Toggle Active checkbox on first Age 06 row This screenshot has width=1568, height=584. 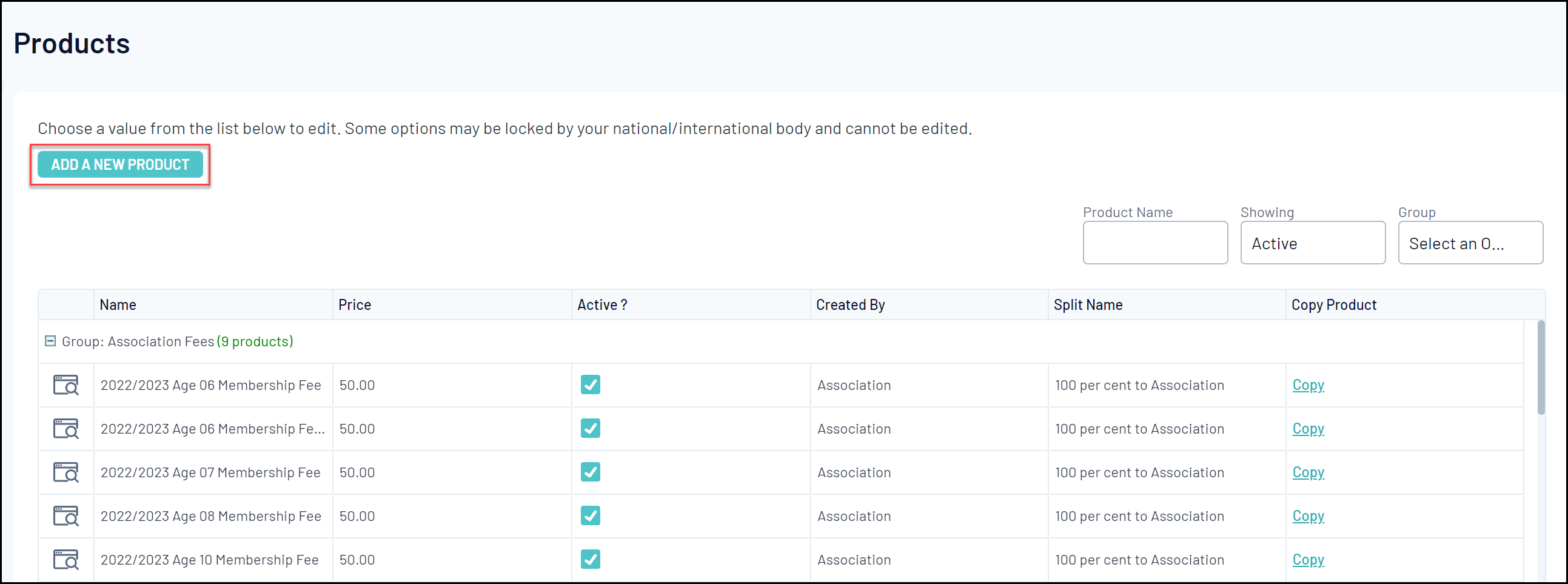(590, 384)
